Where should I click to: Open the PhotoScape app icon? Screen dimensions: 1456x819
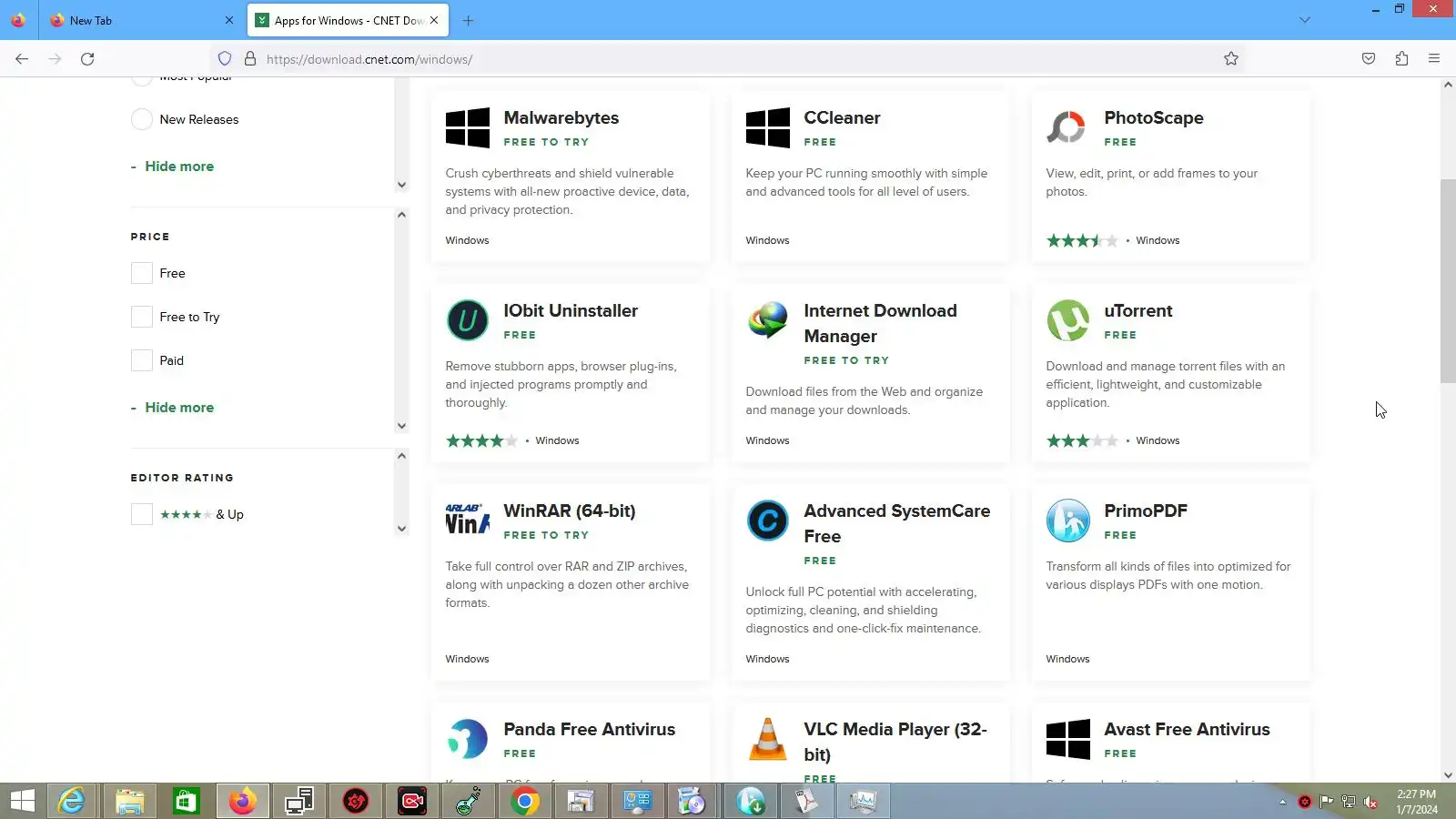pos(1067,127)
